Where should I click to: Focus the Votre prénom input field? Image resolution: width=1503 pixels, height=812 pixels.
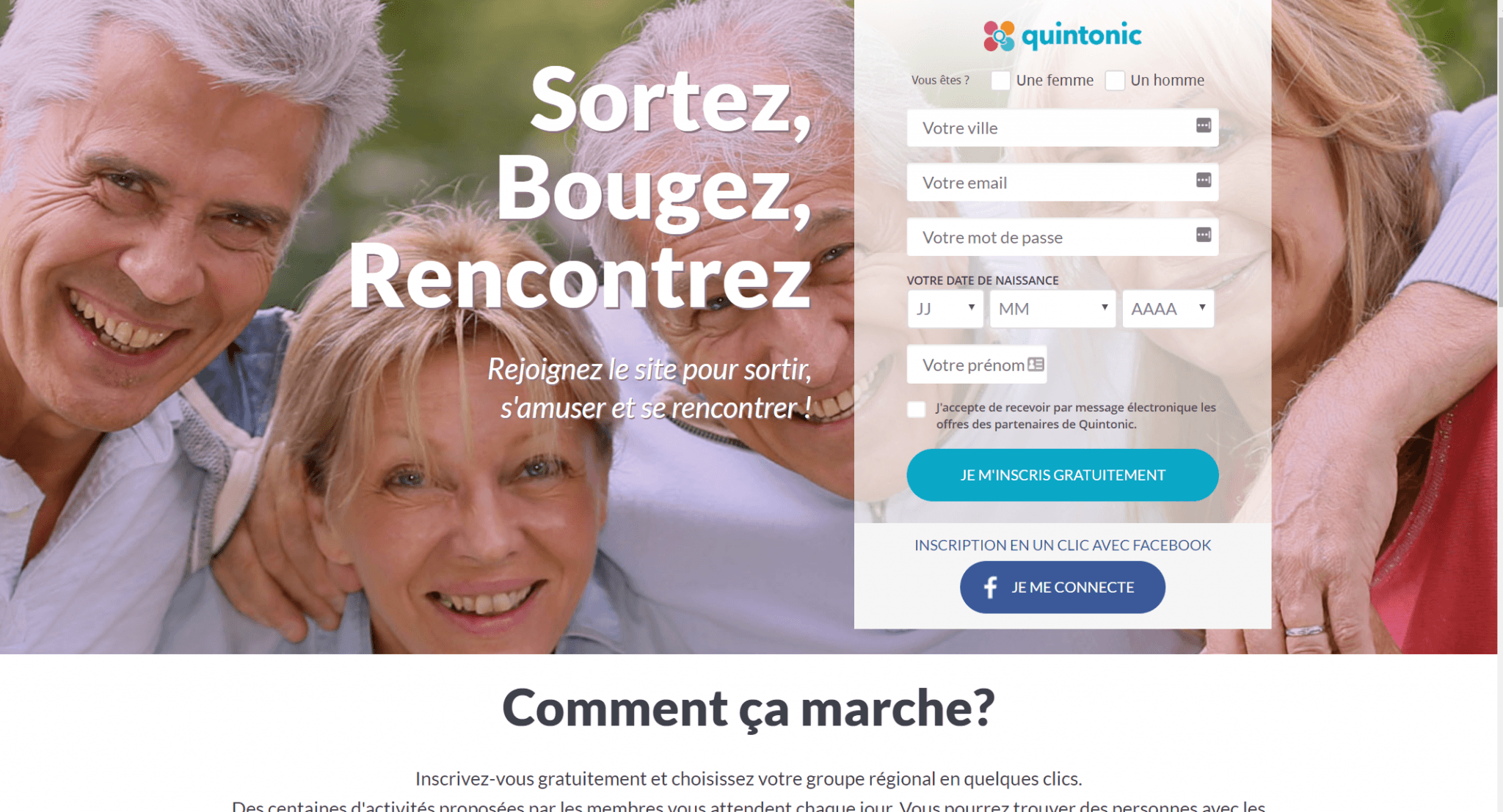tap(977, 365)
